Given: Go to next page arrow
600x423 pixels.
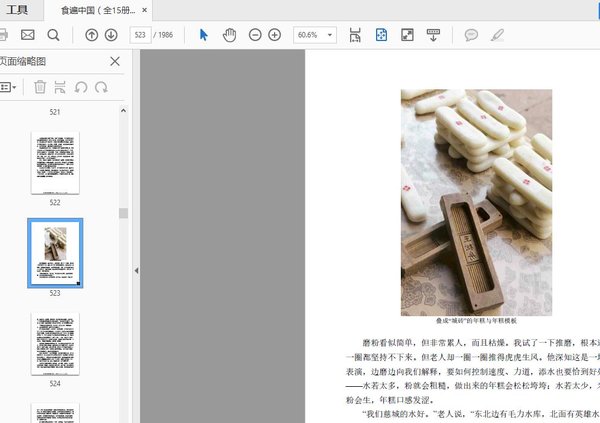Looking at the screenshot, I should click(111, 35).
